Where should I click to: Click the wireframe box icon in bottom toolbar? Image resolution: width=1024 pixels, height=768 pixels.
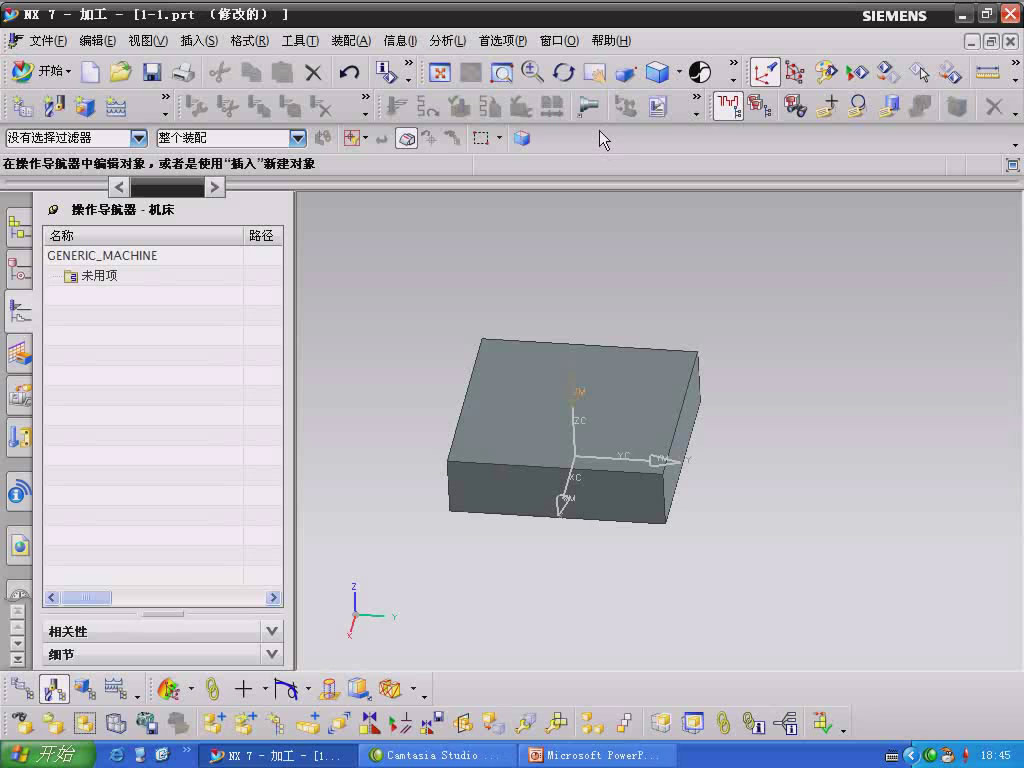(x=116, y=722)
